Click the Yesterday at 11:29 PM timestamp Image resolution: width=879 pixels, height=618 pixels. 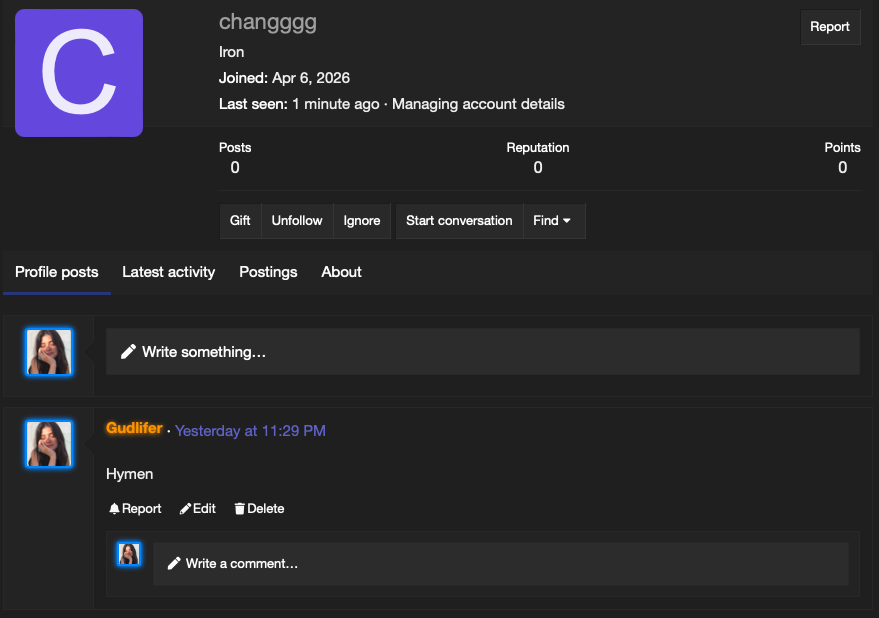pos(250,431)
